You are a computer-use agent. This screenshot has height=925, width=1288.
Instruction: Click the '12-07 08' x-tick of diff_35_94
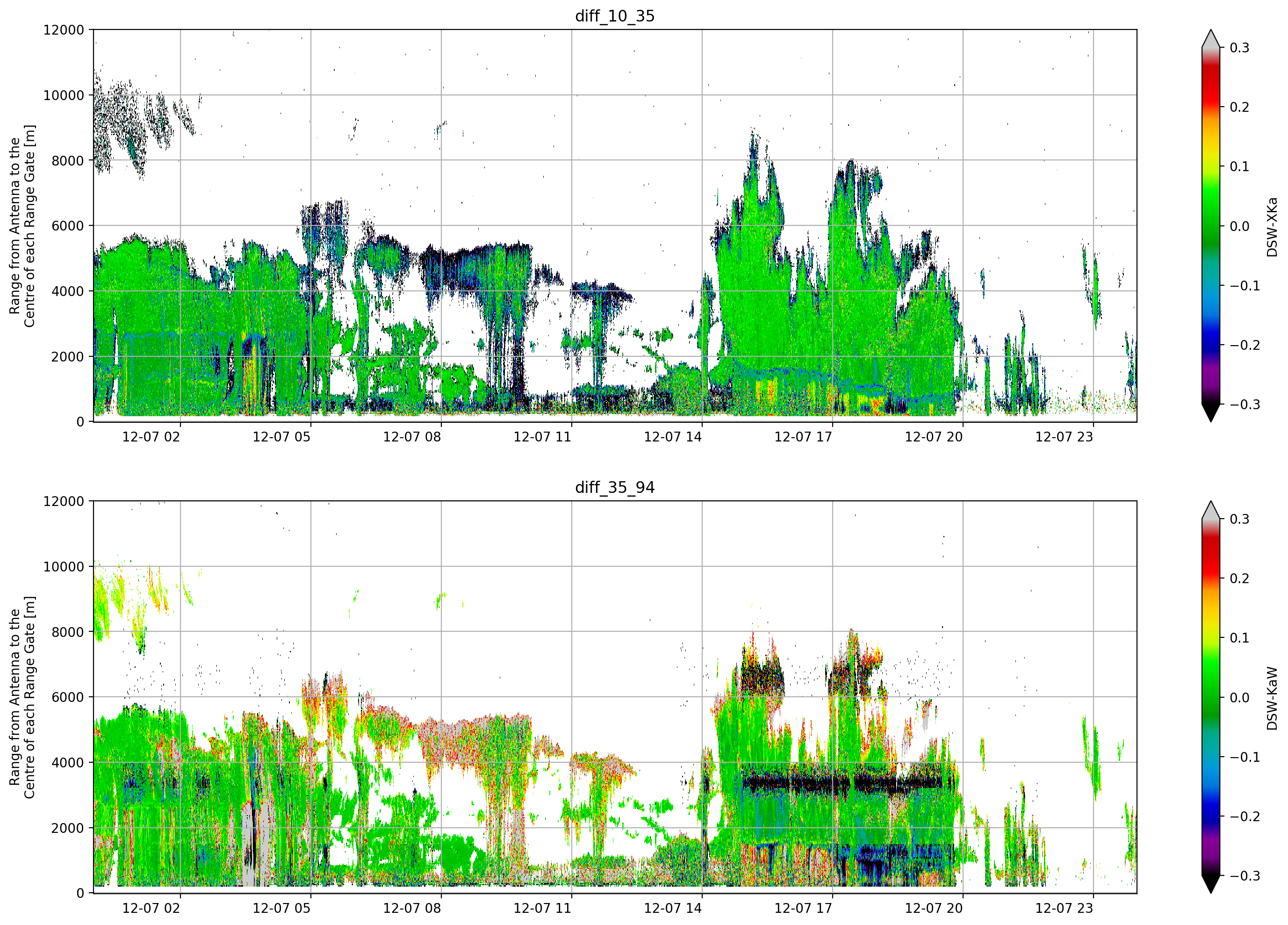point(412,909)
